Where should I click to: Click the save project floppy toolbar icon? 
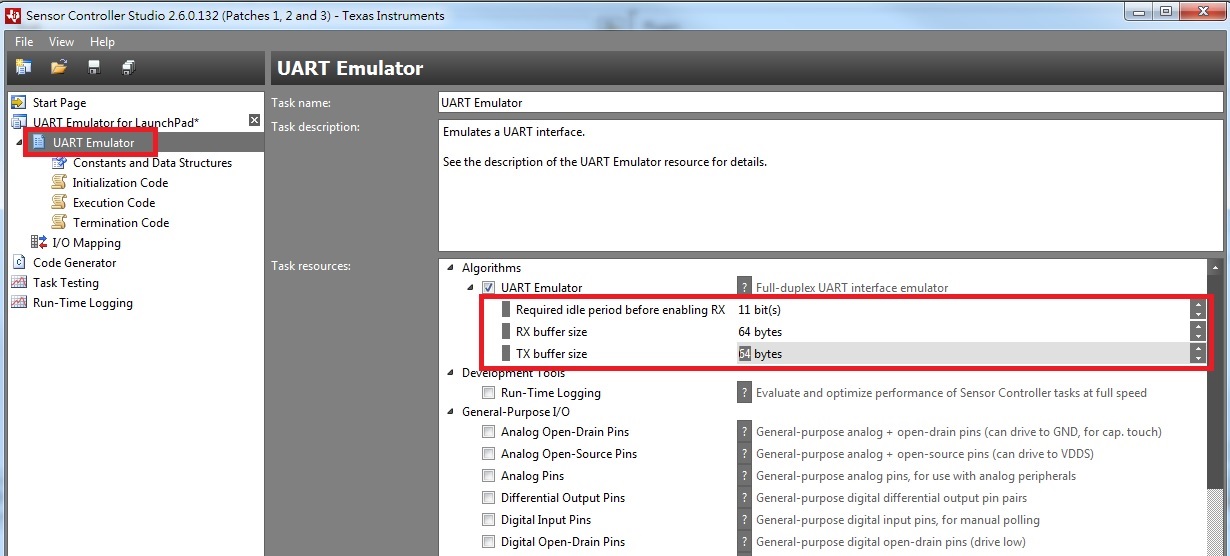point(94,67)
